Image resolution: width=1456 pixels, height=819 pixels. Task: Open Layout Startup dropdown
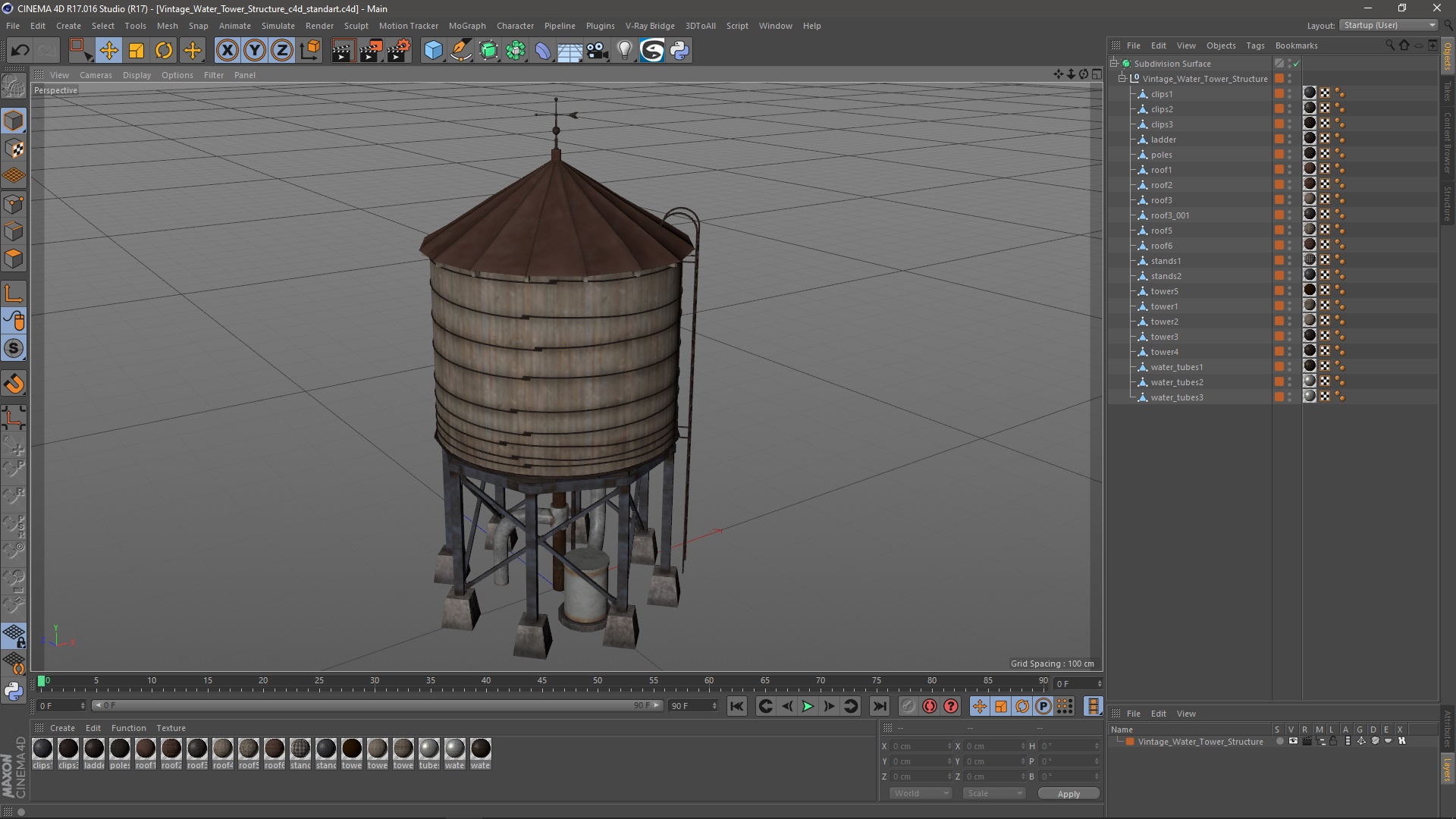click(x=1389, y=25)
